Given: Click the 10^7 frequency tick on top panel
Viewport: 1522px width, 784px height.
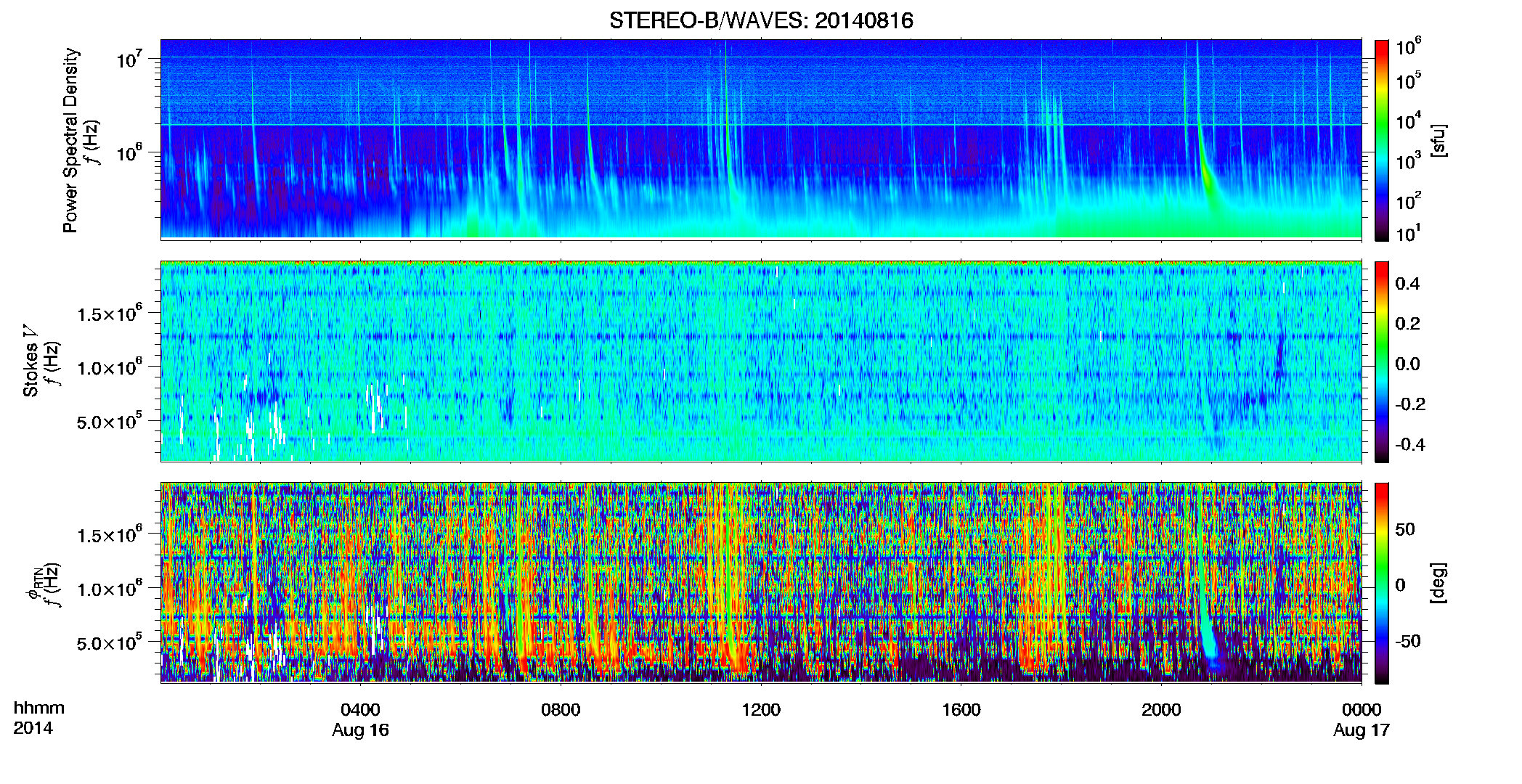Looking at the screenshot, I should tap(130, 59).
